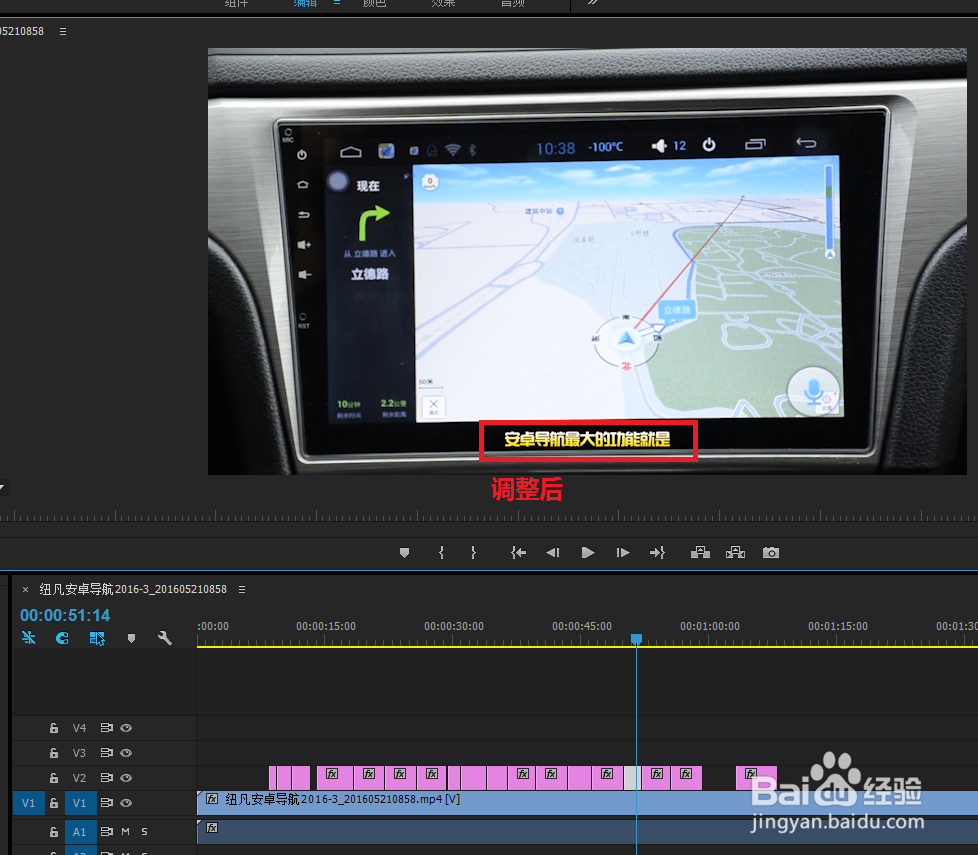Click the 00:00:51:14 playhead timecode
The width and height of the screenshot is (978, 855).
tap(65, 616)
